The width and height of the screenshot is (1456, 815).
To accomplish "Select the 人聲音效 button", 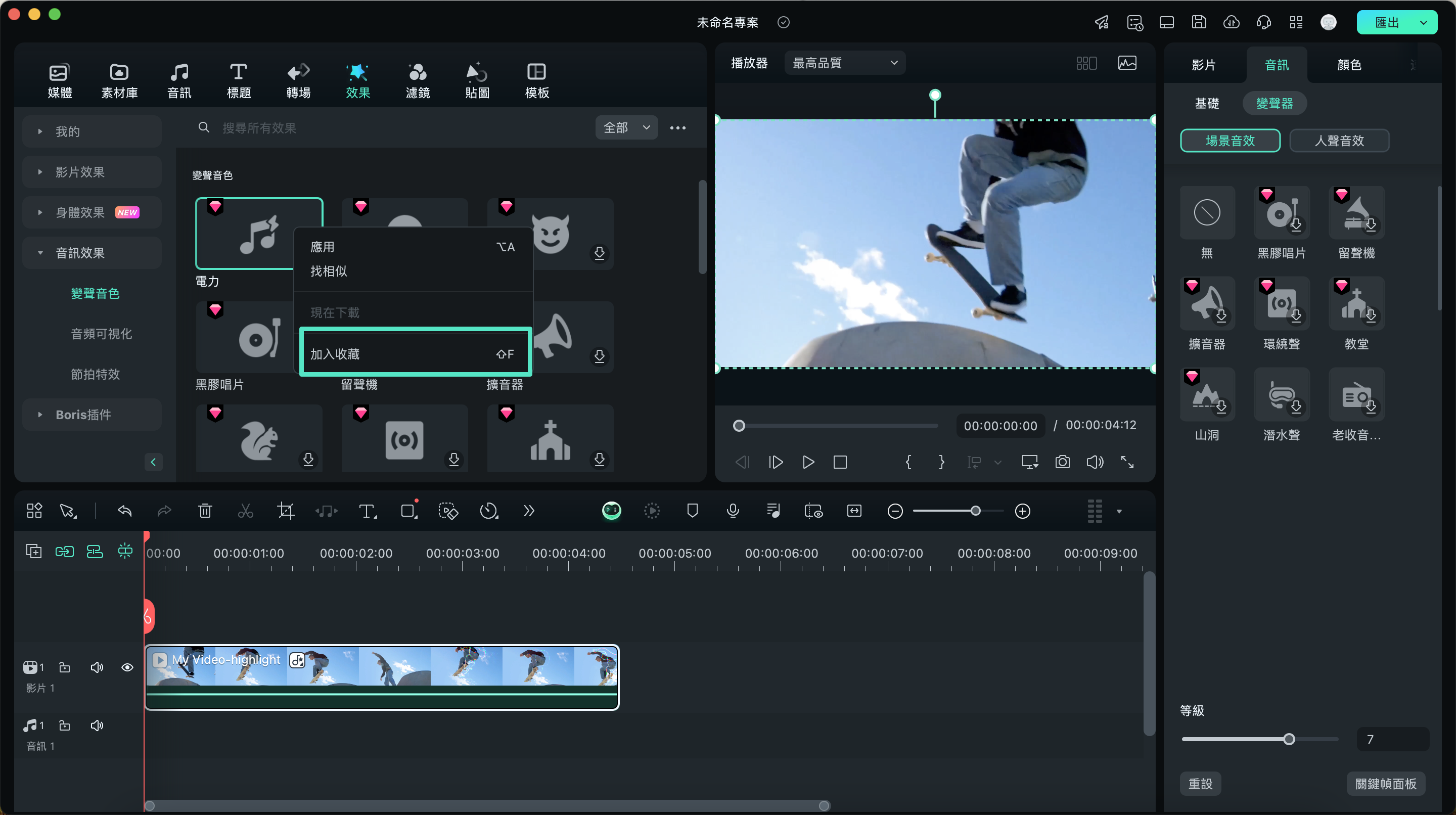I will pos(1339,140).
